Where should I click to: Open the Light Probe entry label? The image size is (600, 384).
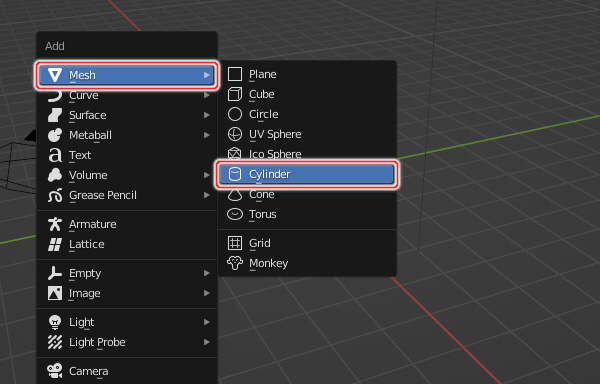click(x=97, y=342)
